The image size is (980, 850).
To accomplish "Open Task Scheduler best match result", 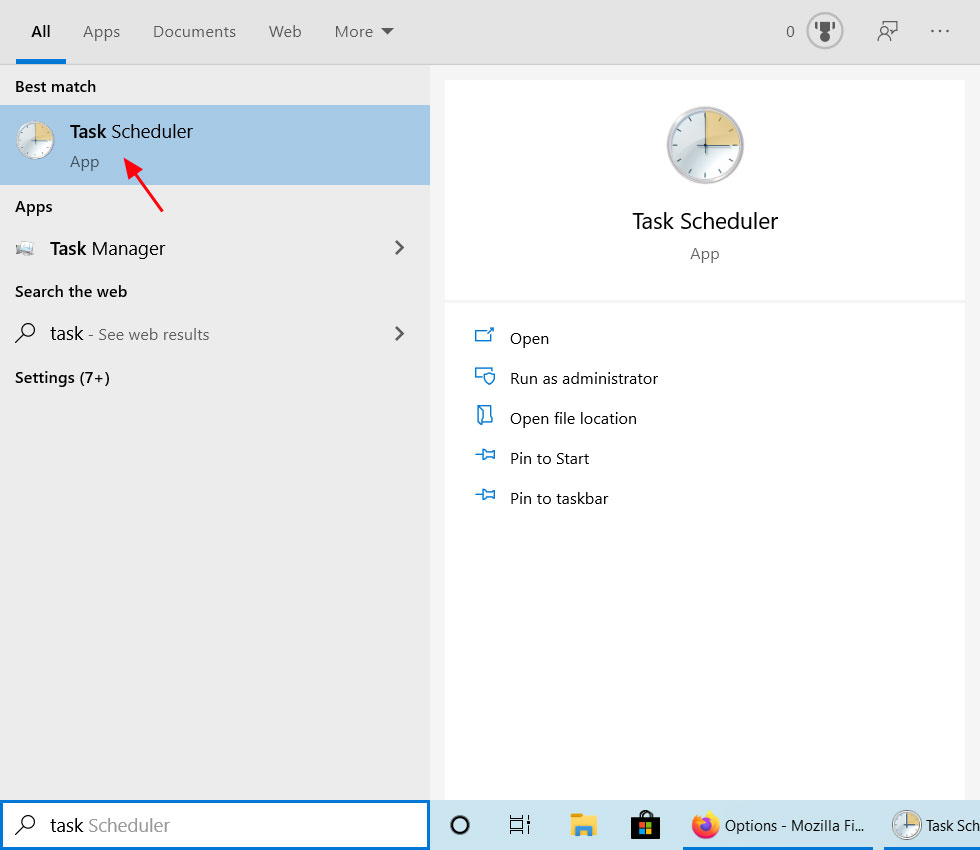I will coord(215,145).
